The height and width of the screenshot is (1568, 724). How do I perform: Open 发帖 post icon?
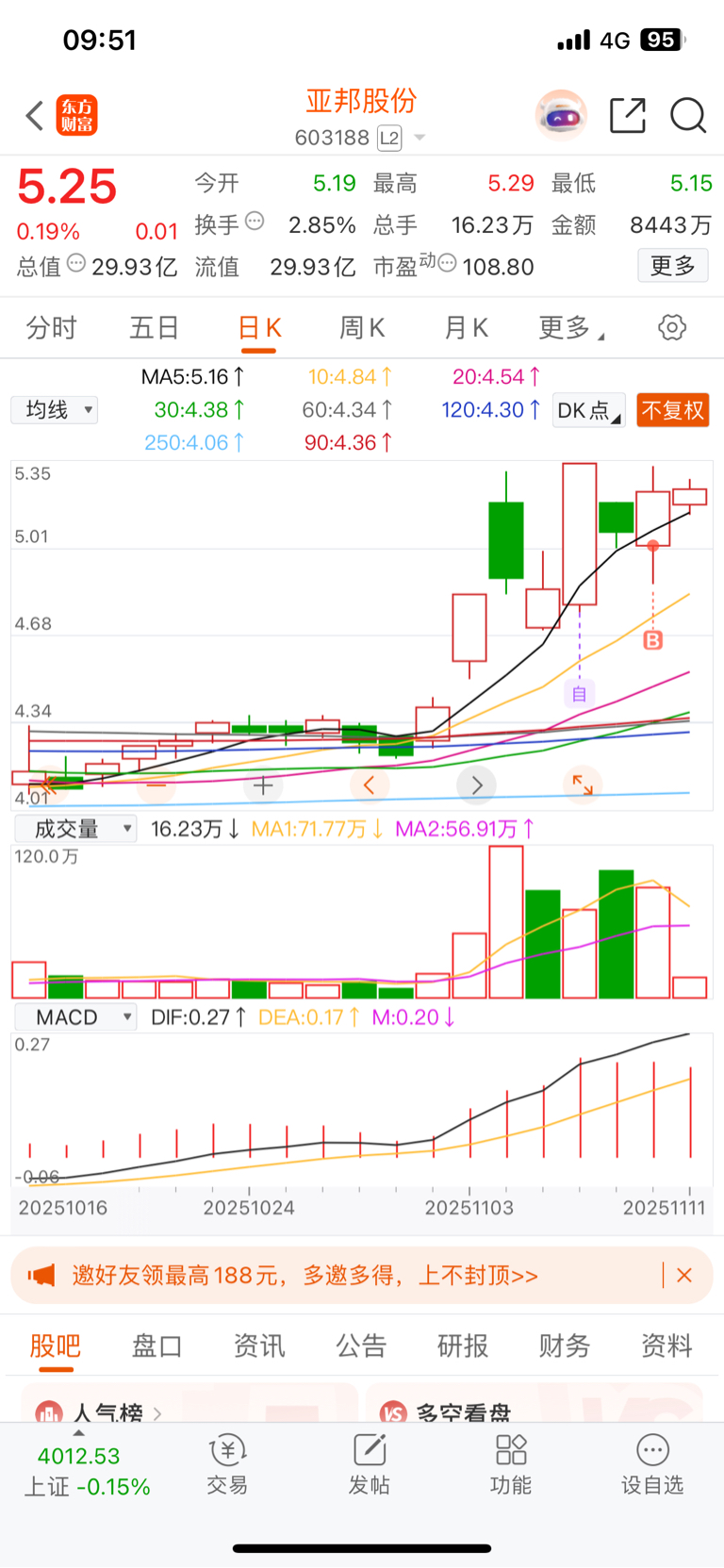pyautogui.click(x=370, y=1464)
